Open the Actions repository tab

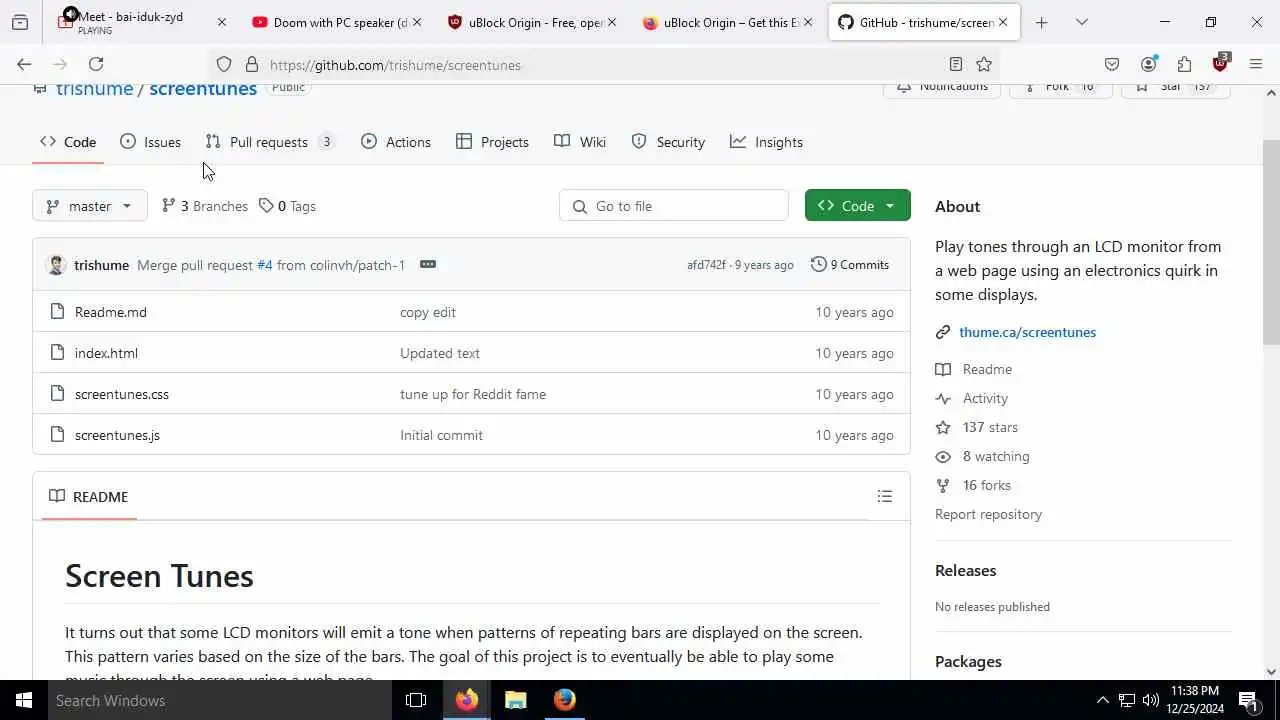[x=396, y=142]
